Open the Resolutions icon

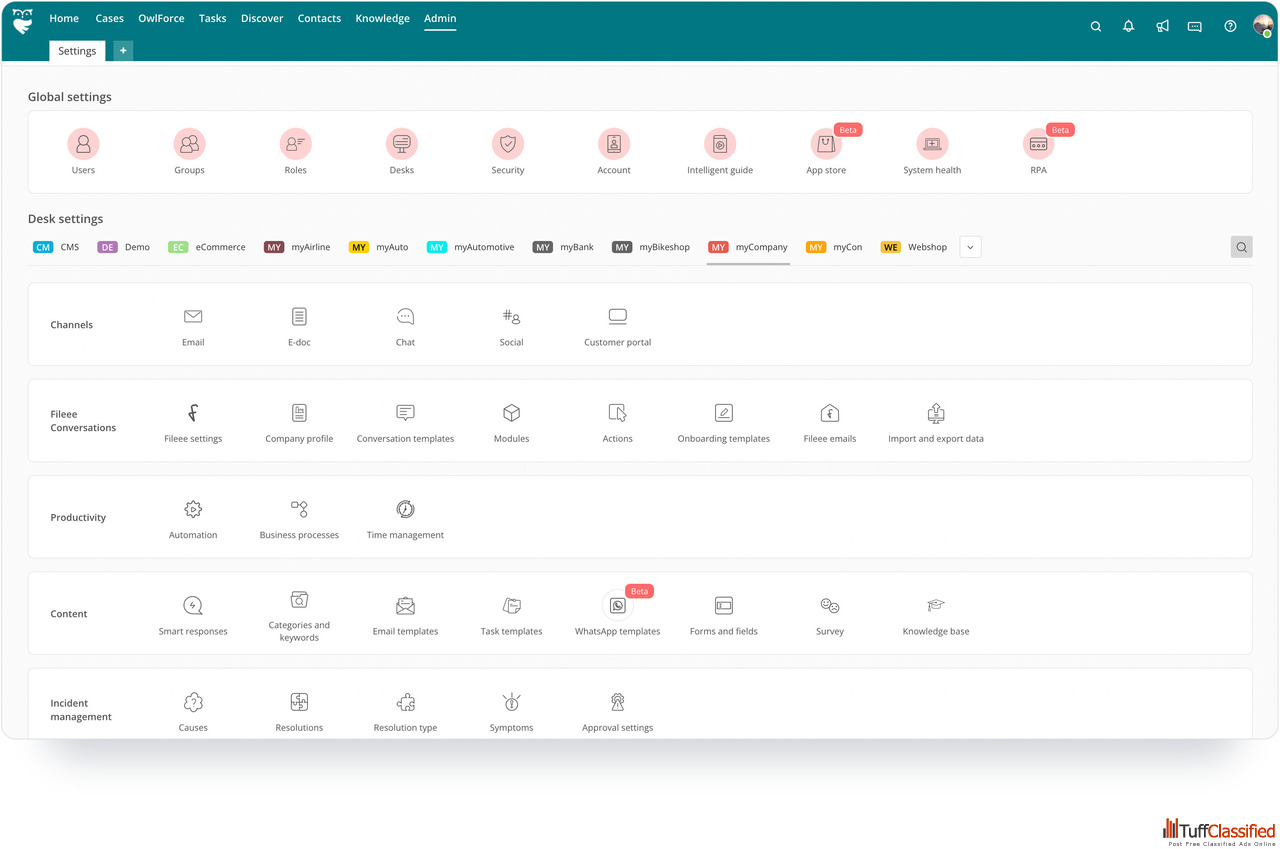(299, 702)
